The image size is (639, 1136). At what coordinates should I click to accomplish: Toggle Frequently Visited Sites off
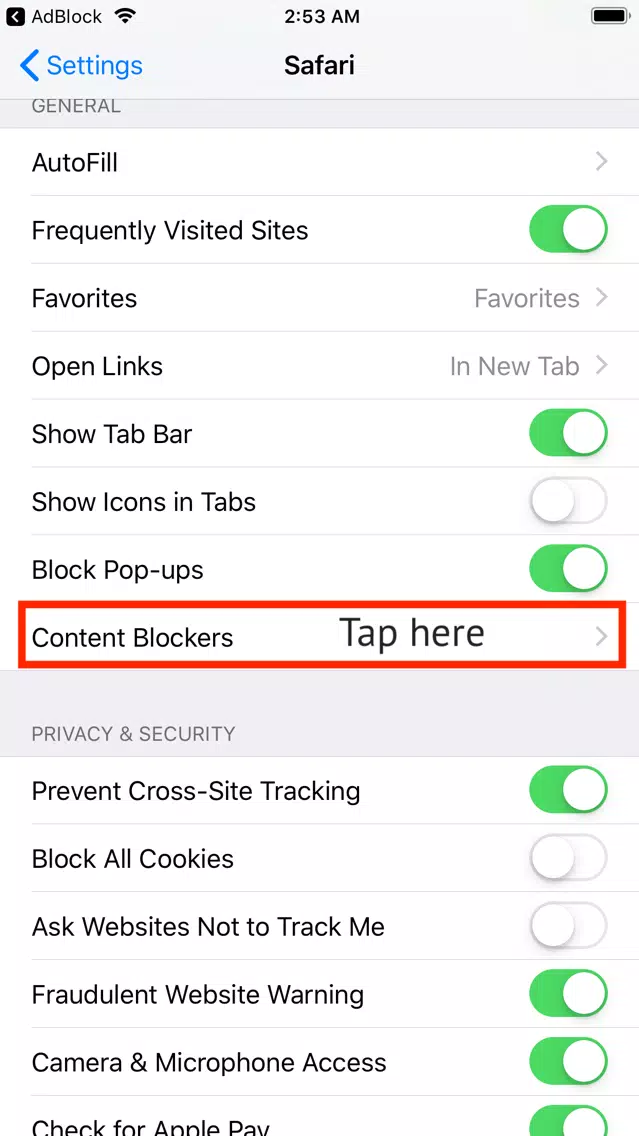[568, 230]
